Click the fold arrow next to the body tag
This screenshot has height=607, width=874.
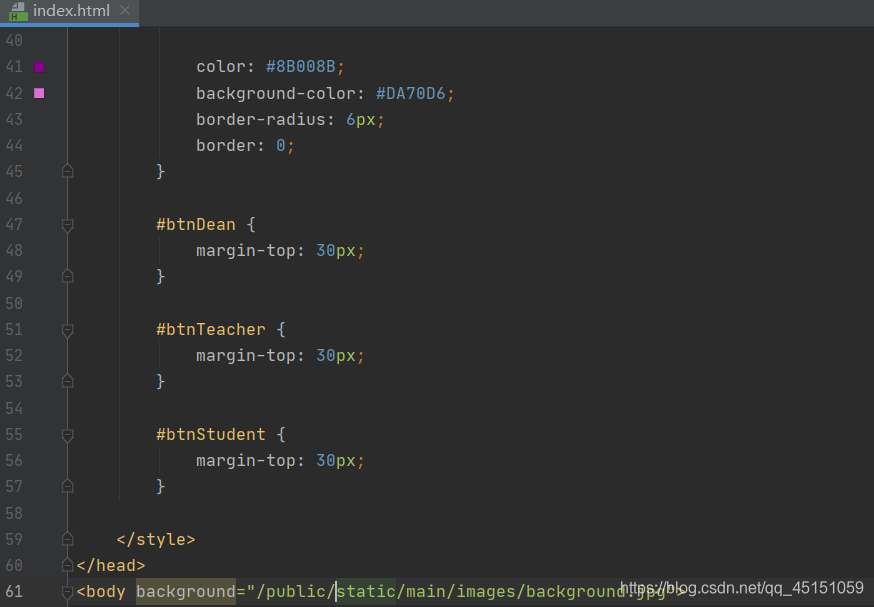(66, 591)
